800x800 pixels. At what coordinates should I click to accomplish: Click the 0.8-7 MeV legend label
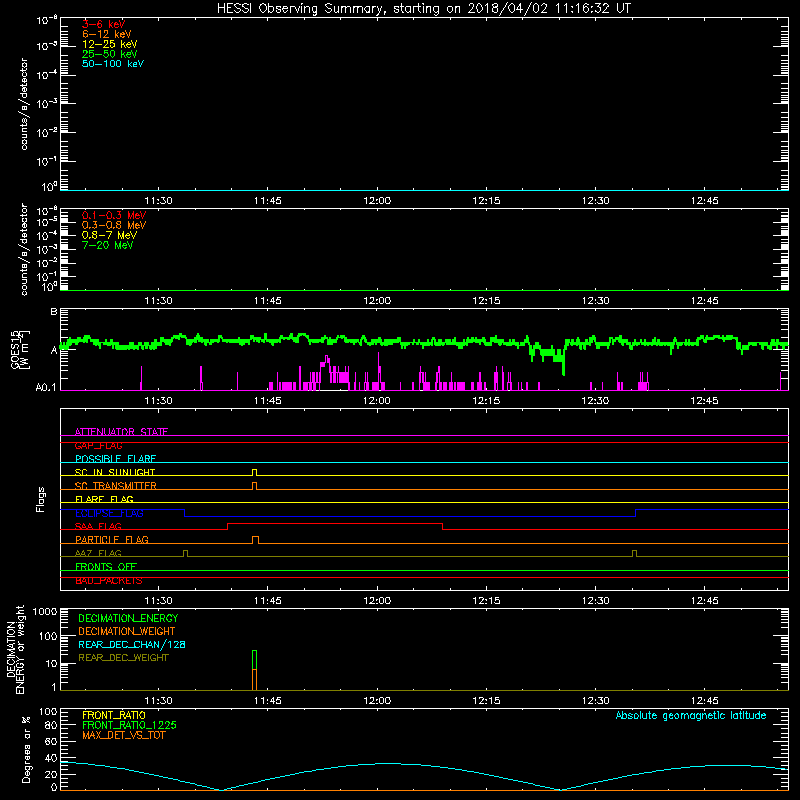pos(109,235)
